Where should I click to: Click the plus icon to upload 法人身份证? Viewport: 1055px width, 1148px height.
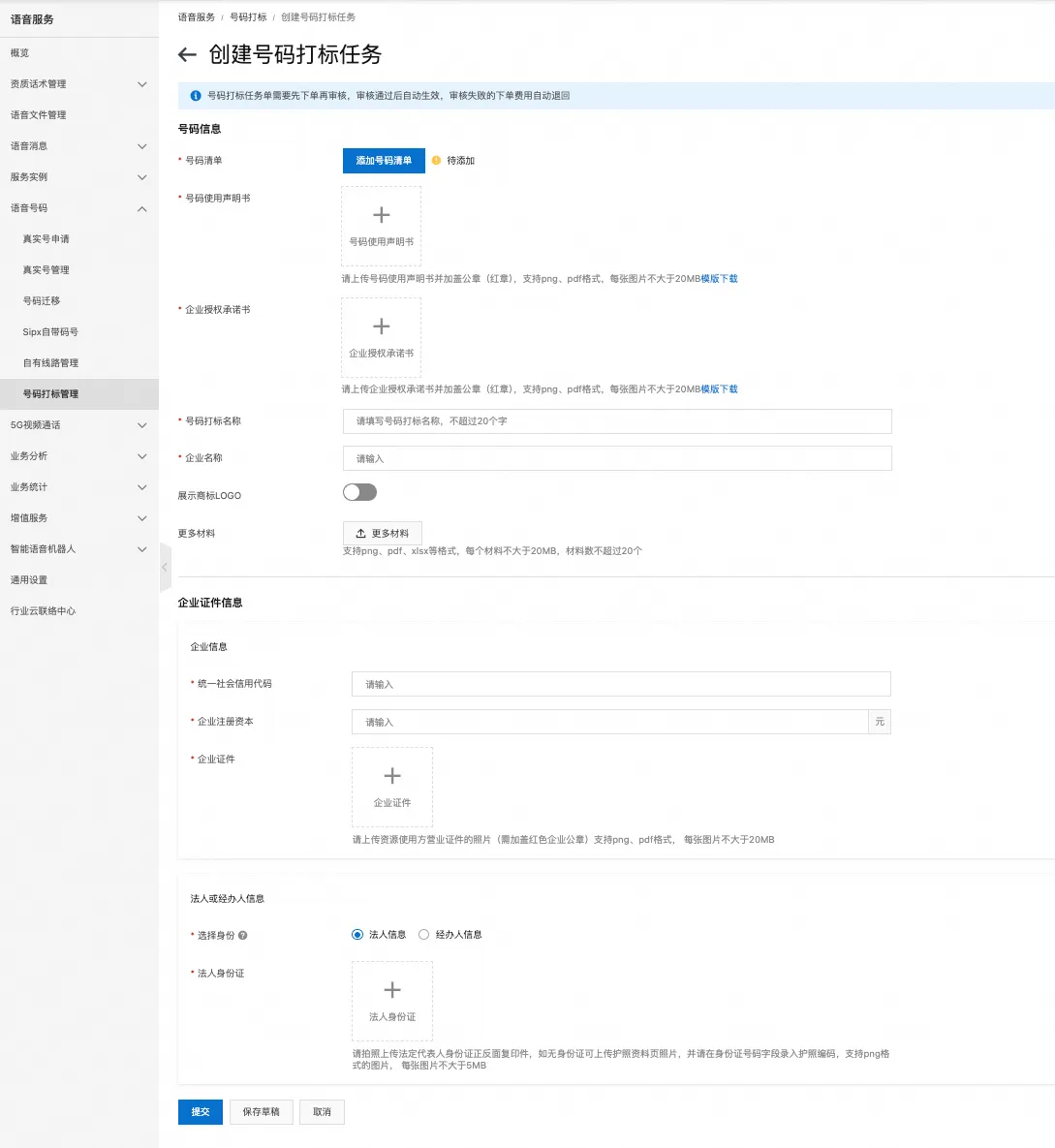coord(392,990)
